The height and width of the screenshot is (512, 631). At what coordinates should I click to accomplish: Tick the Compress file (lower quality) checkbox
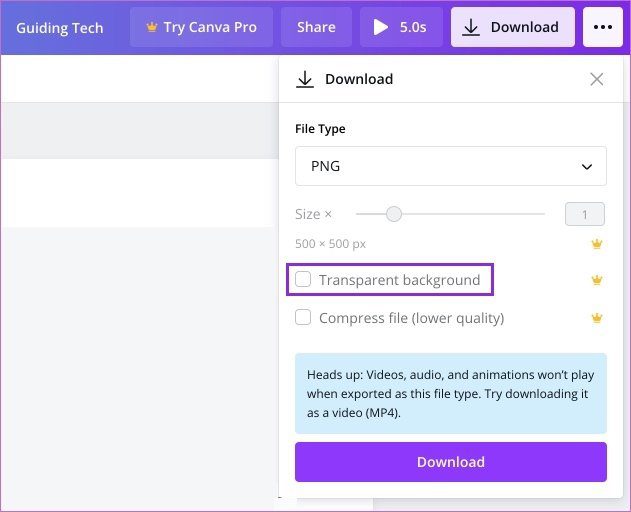303,317
